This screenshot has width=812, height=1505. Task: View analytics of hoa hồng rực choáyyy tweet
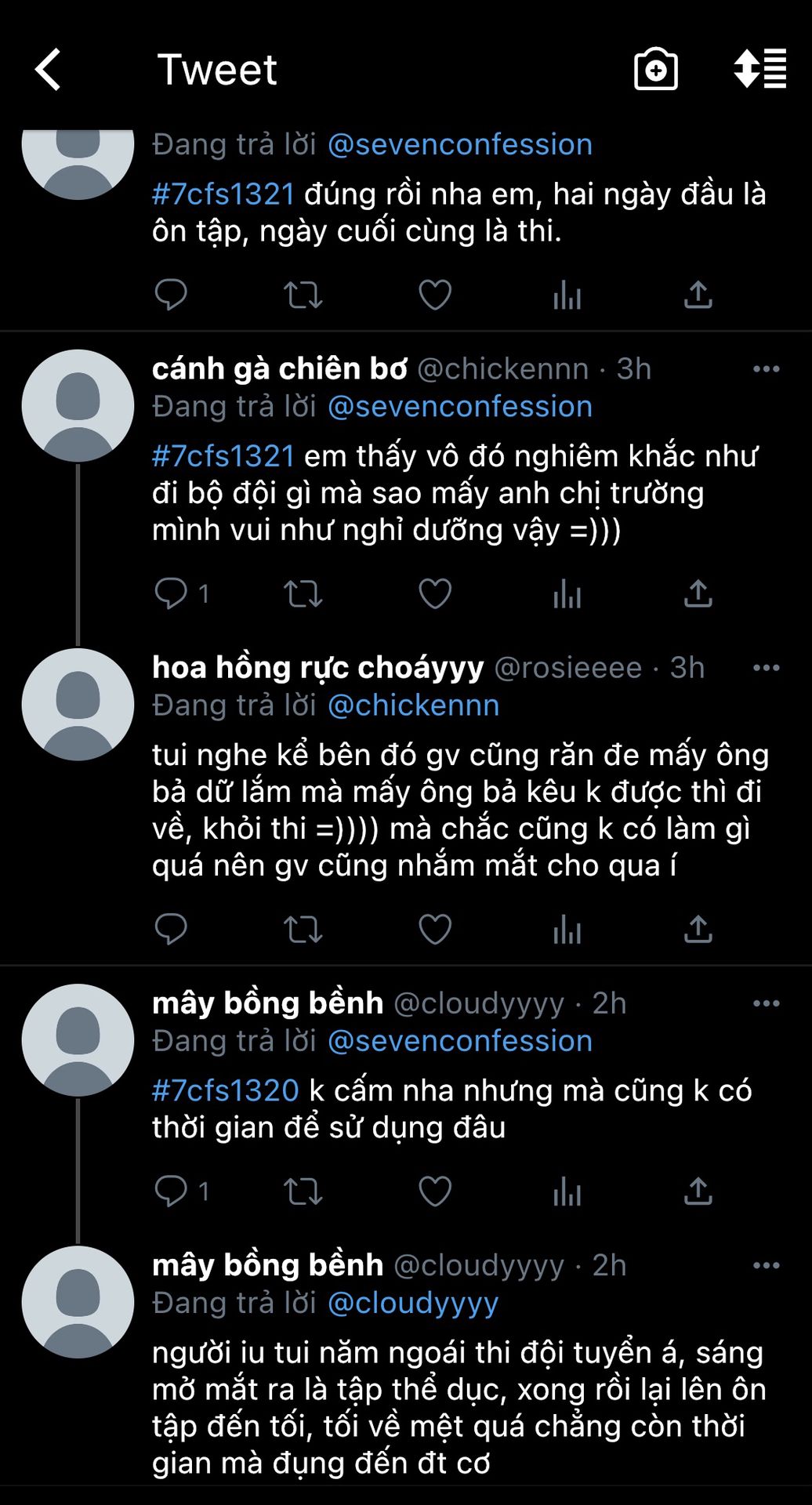[x=567, y=930]
